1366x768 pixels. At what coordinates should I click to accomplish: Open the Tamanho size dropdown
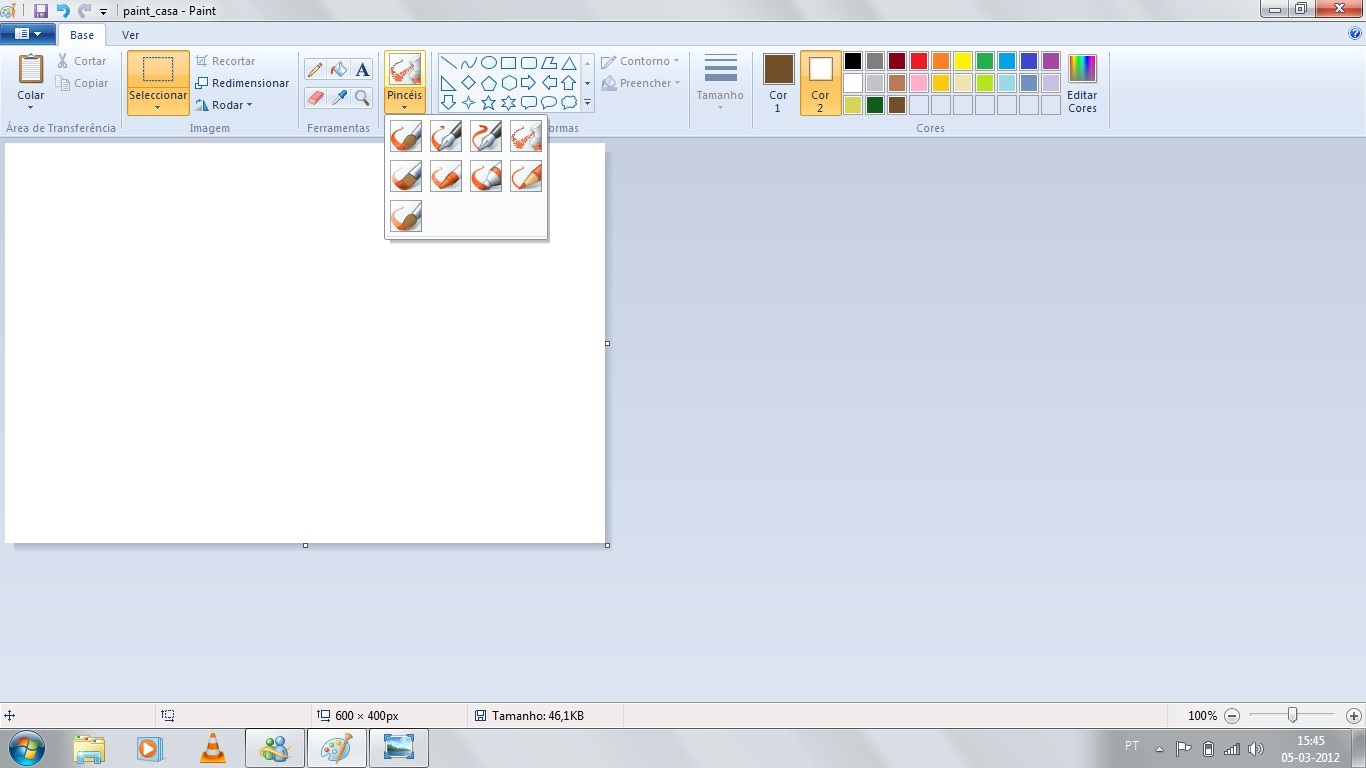pyautogui.click(x=719, y=93)
